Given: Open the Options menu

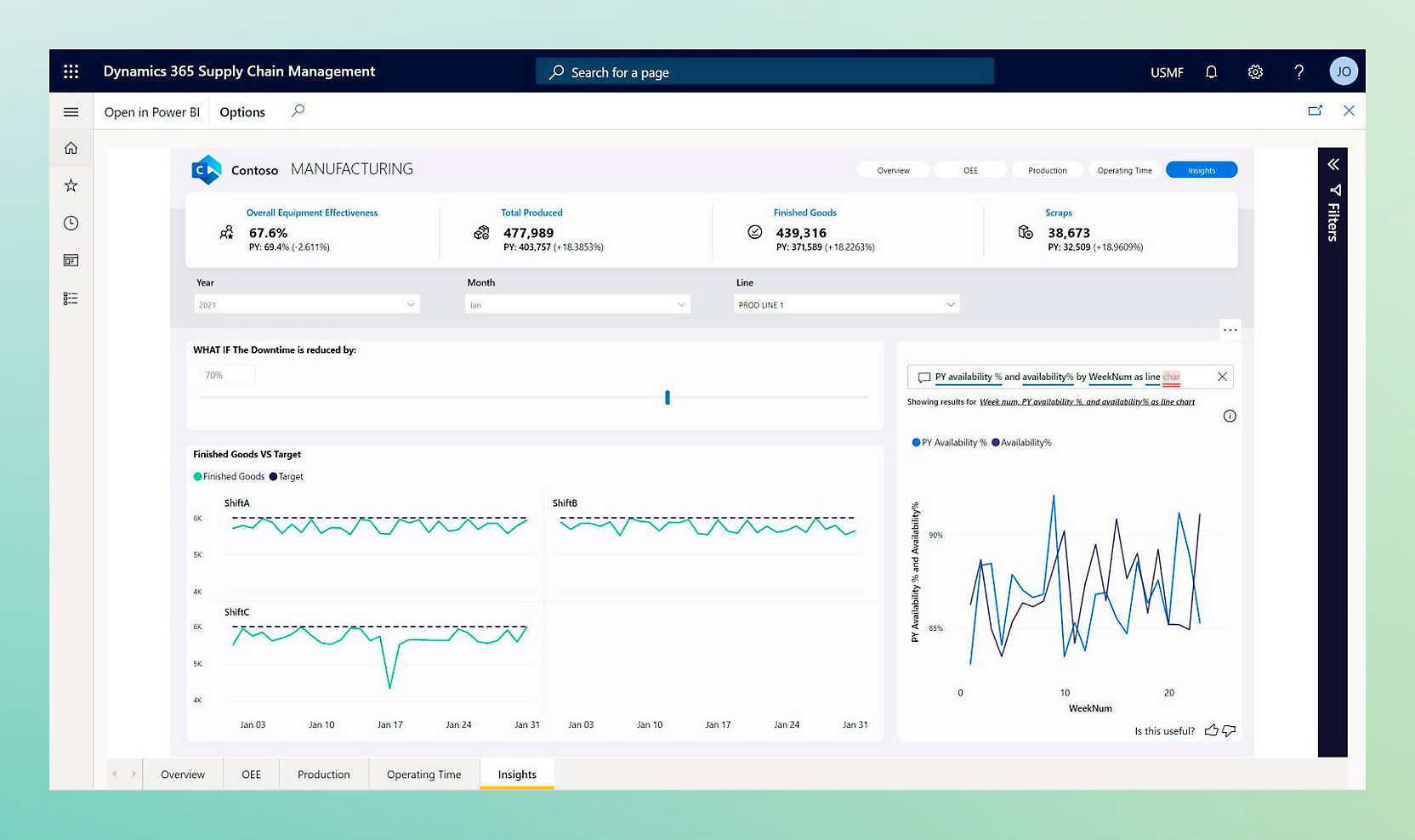Looking at the screenshot, I should click(242, 111).
